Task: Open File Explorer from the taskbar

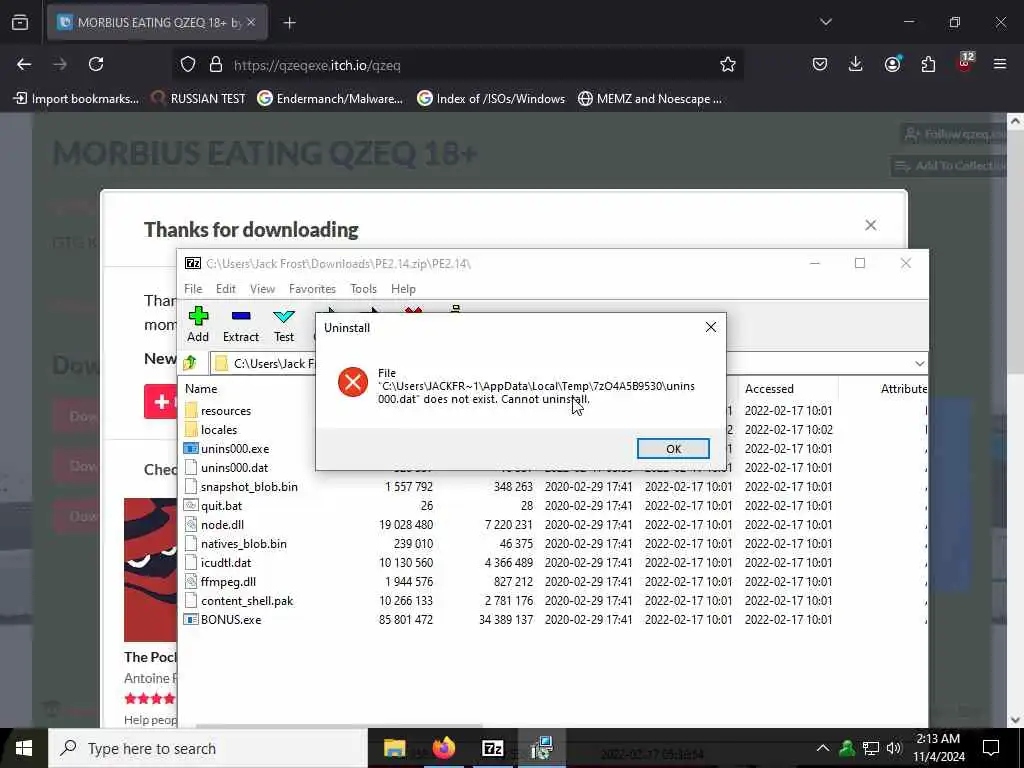Action: [394, 748]
